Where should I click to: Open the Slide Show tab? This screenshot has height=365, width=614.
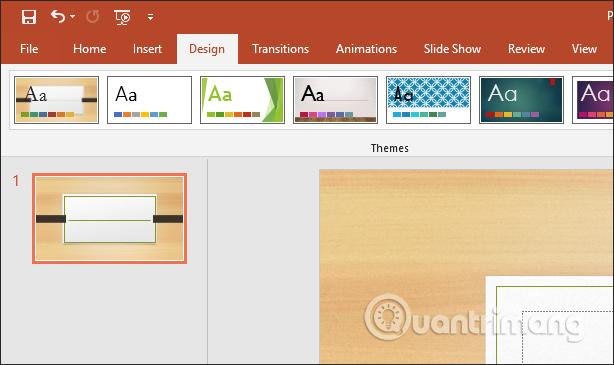[452, 49]
